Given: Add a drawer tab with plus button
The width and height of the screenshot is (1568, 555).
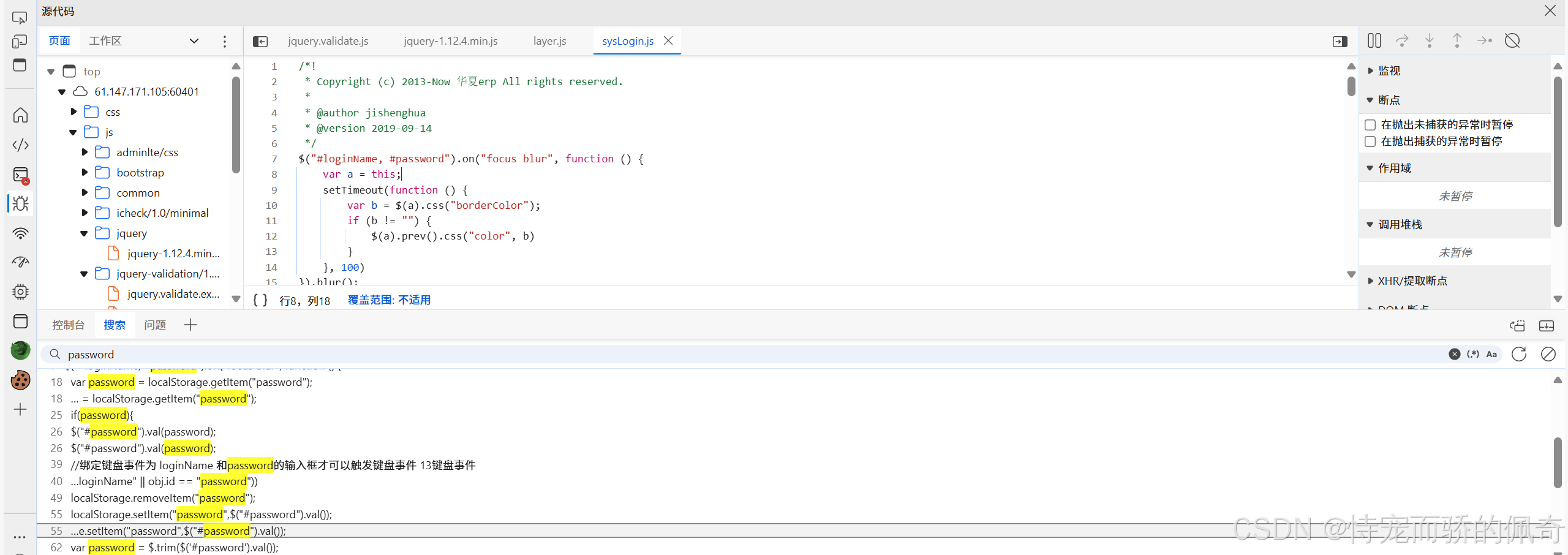Looking at the screenshot, I should coord(190,325).
